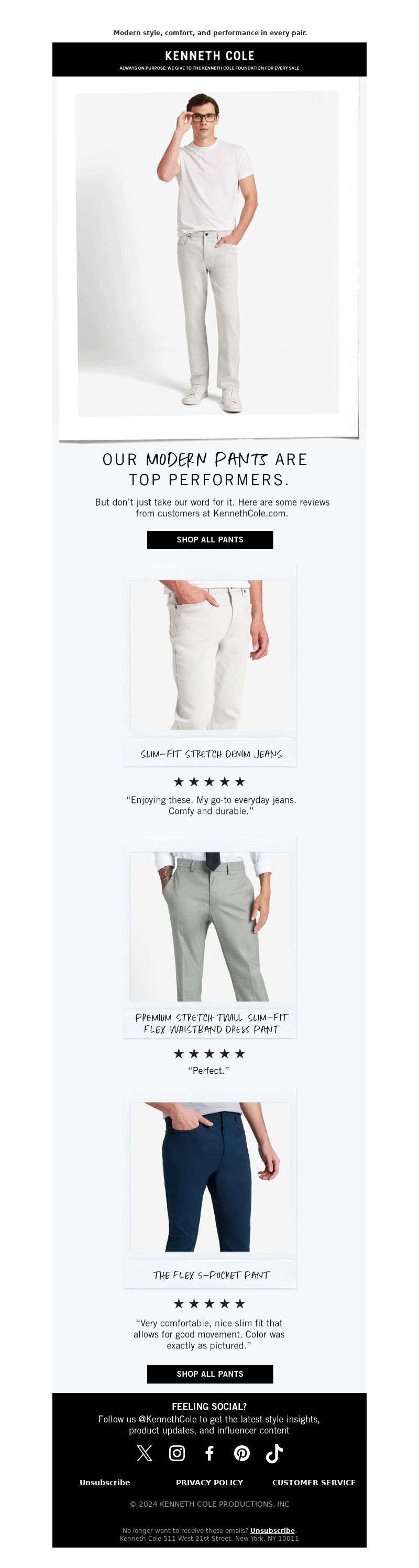419x1568 pixels.
Task: Click the bottom Shop All Pants button
Action: coord(210,1374)
